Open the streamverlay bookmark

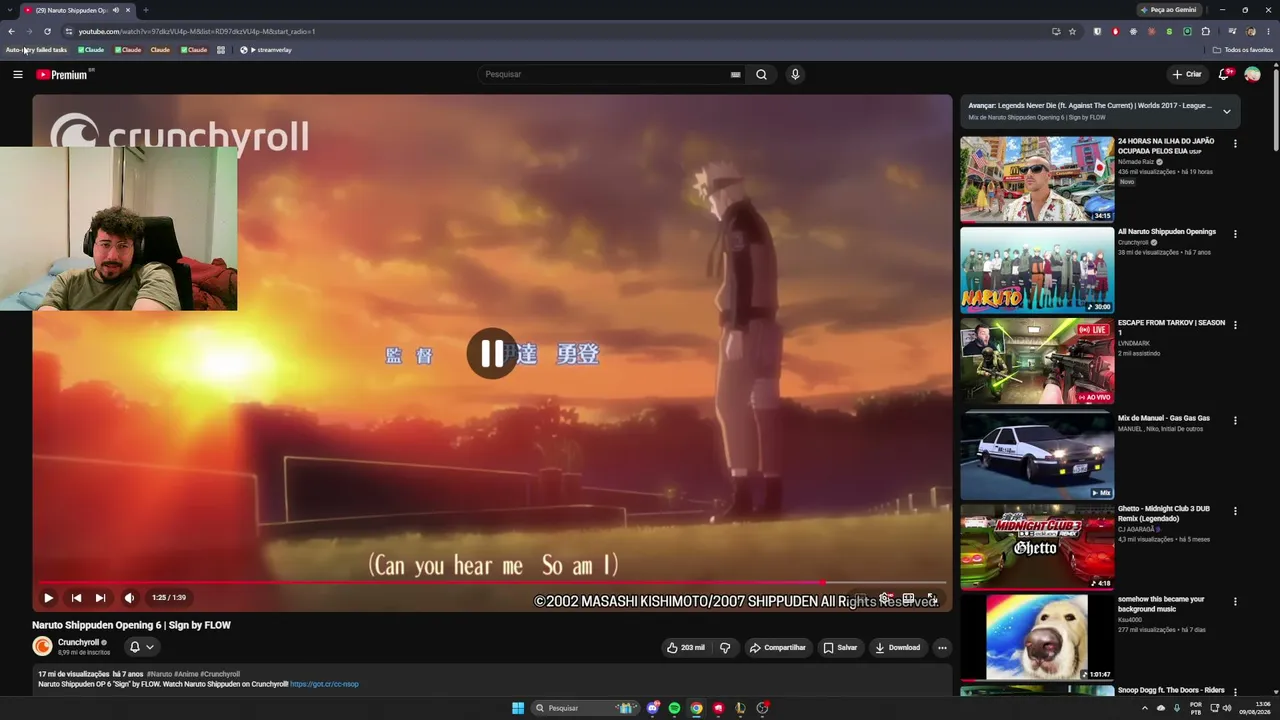click(x=266, y=50)
